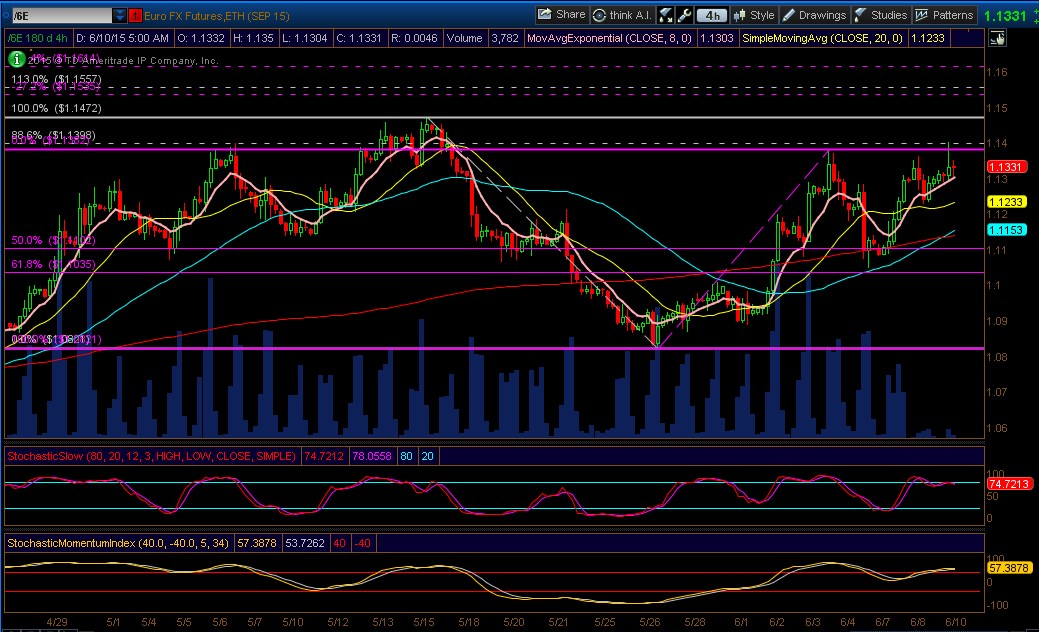Viewport: 1039px width, 632px height.
Task: Open the Patterns menu
Action: (944, 15)
